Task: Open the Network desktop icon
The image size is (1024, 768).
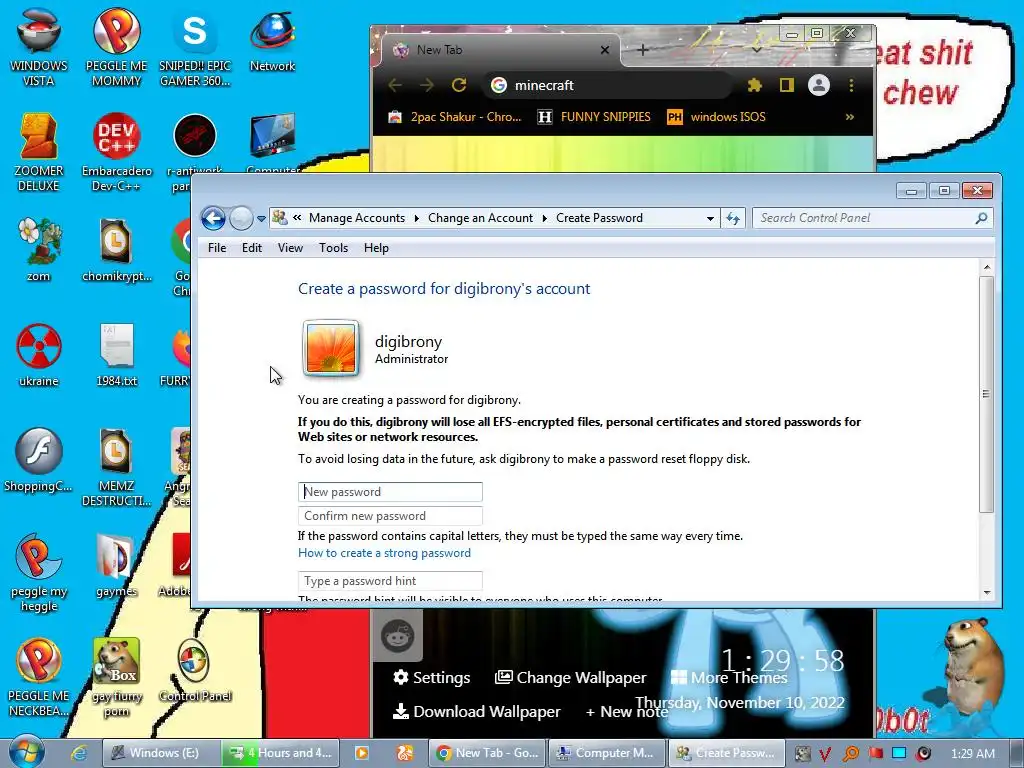Action: 272,40
